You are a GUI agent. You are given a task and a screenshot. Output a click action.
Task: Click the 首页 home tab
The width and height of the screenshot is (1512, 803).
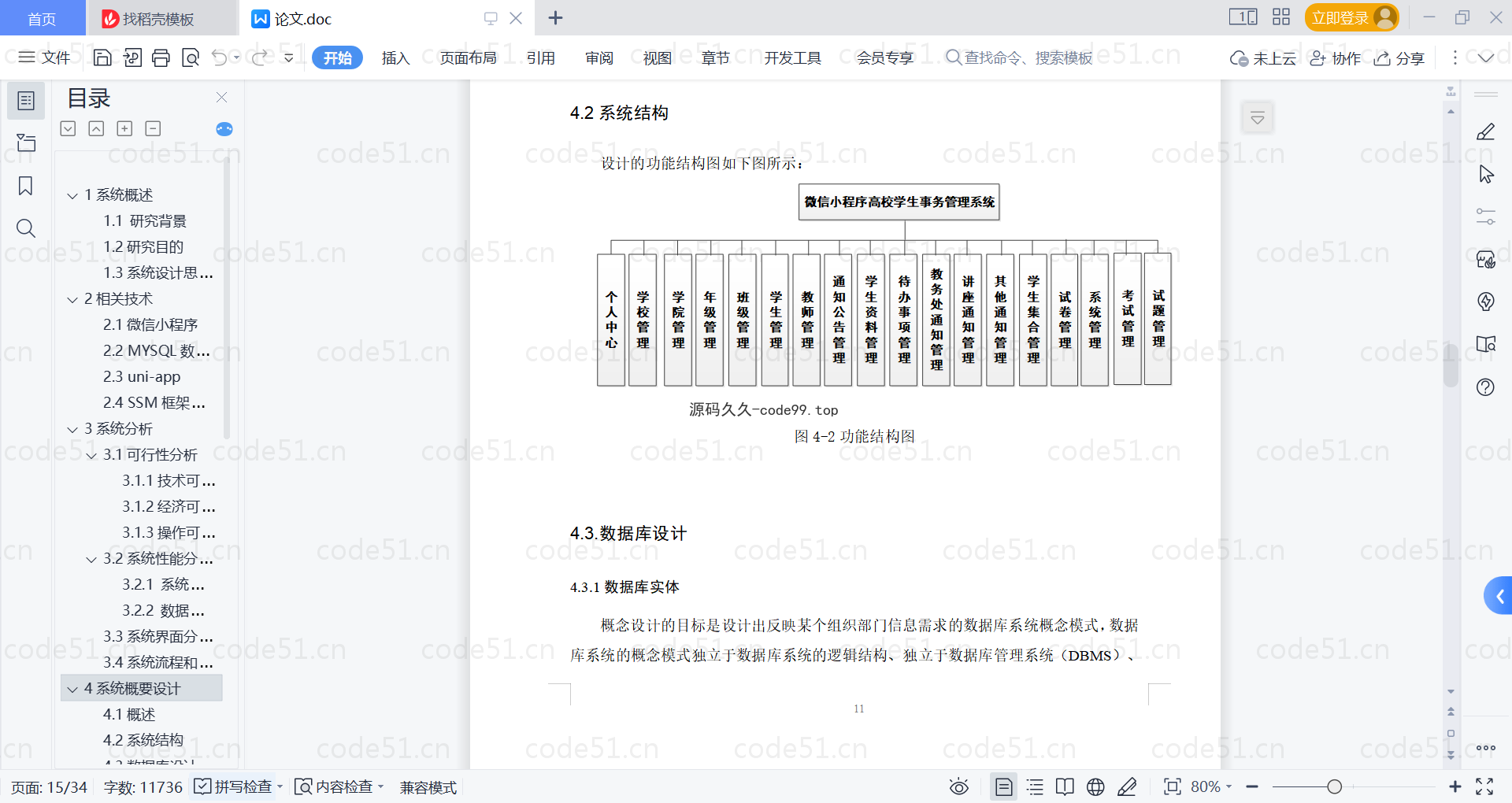tap(42, 19)
